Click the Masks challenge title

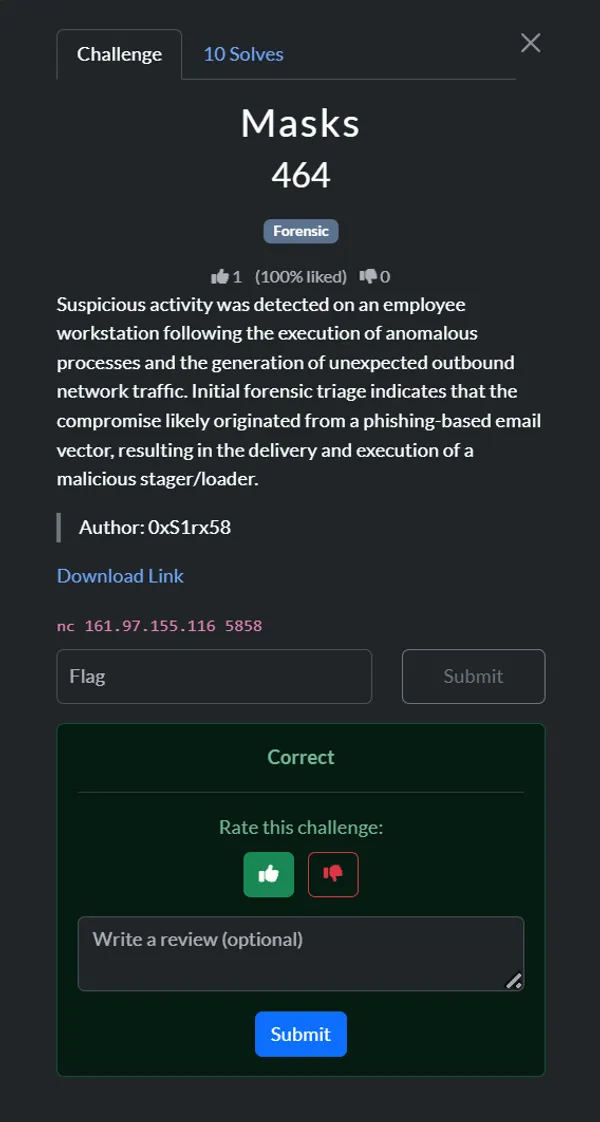pyautogui.click(x=300, y=123)
